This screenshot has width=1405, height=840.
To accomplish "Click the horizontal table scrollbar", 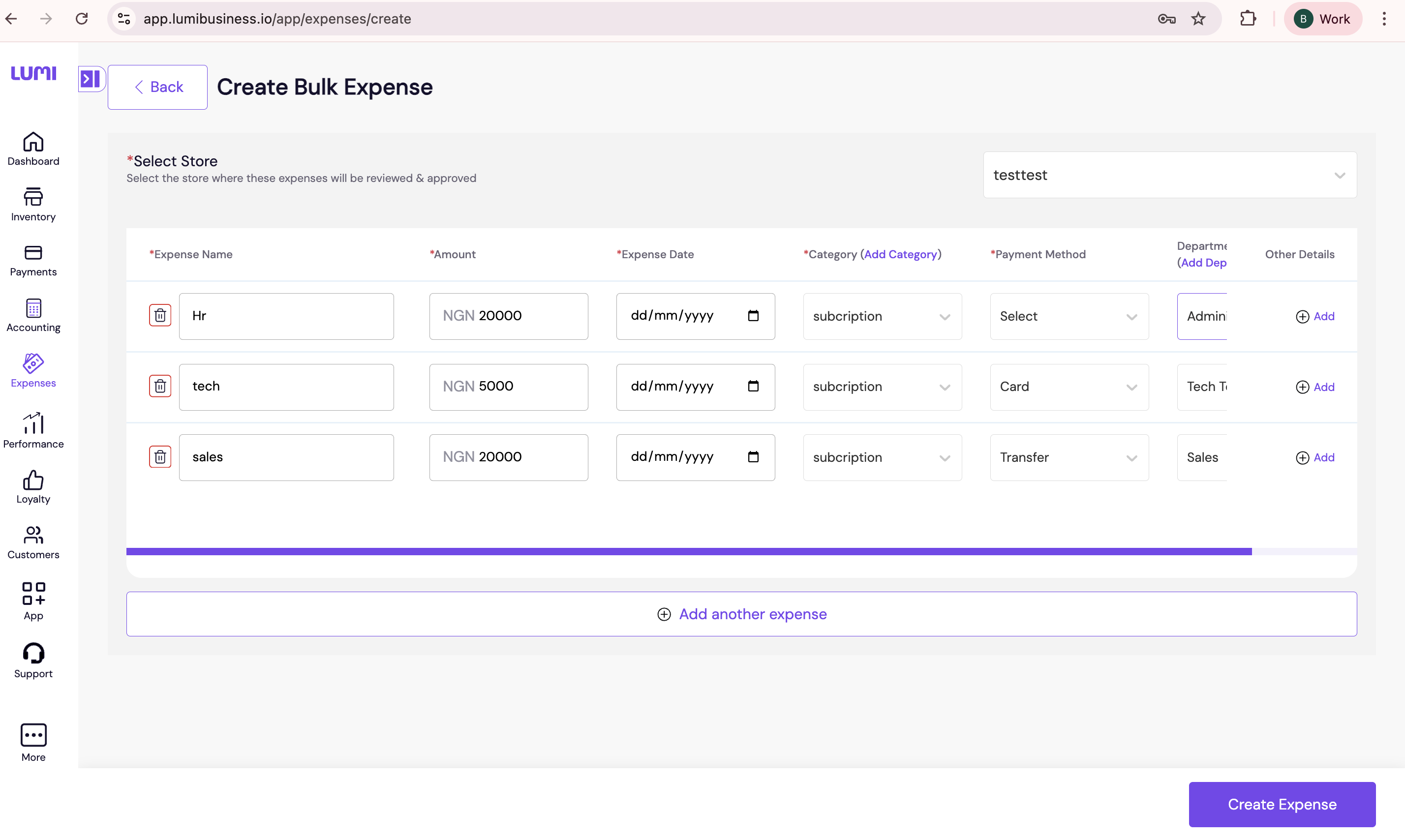I will [688, 551].
